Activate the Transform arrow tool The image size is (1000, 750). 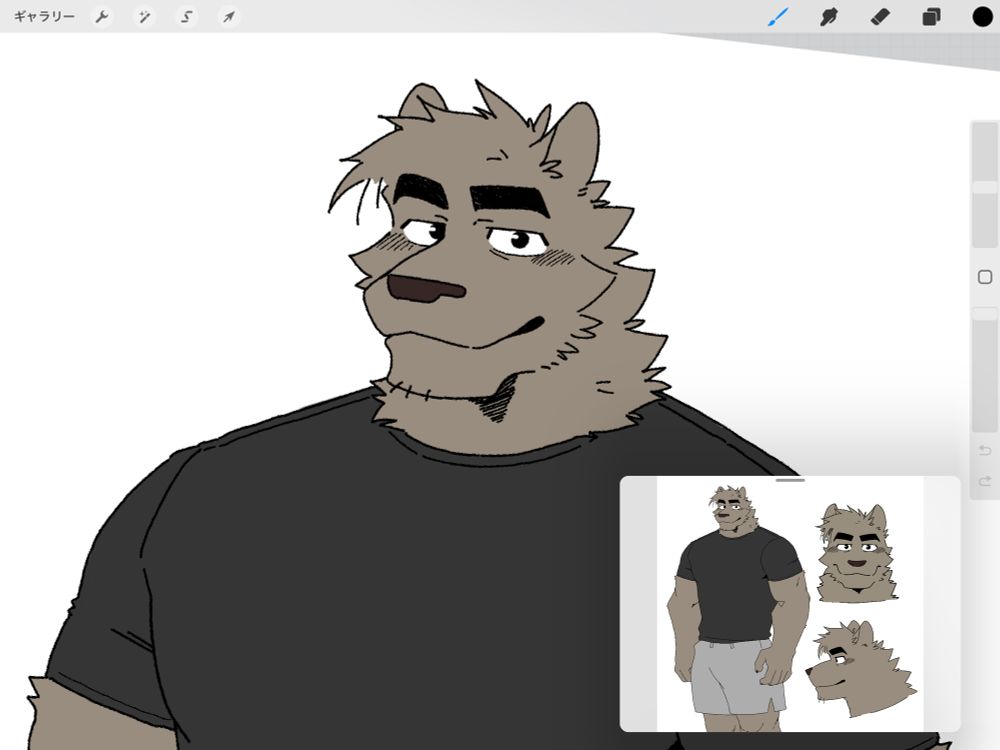[x=228, y=17]
